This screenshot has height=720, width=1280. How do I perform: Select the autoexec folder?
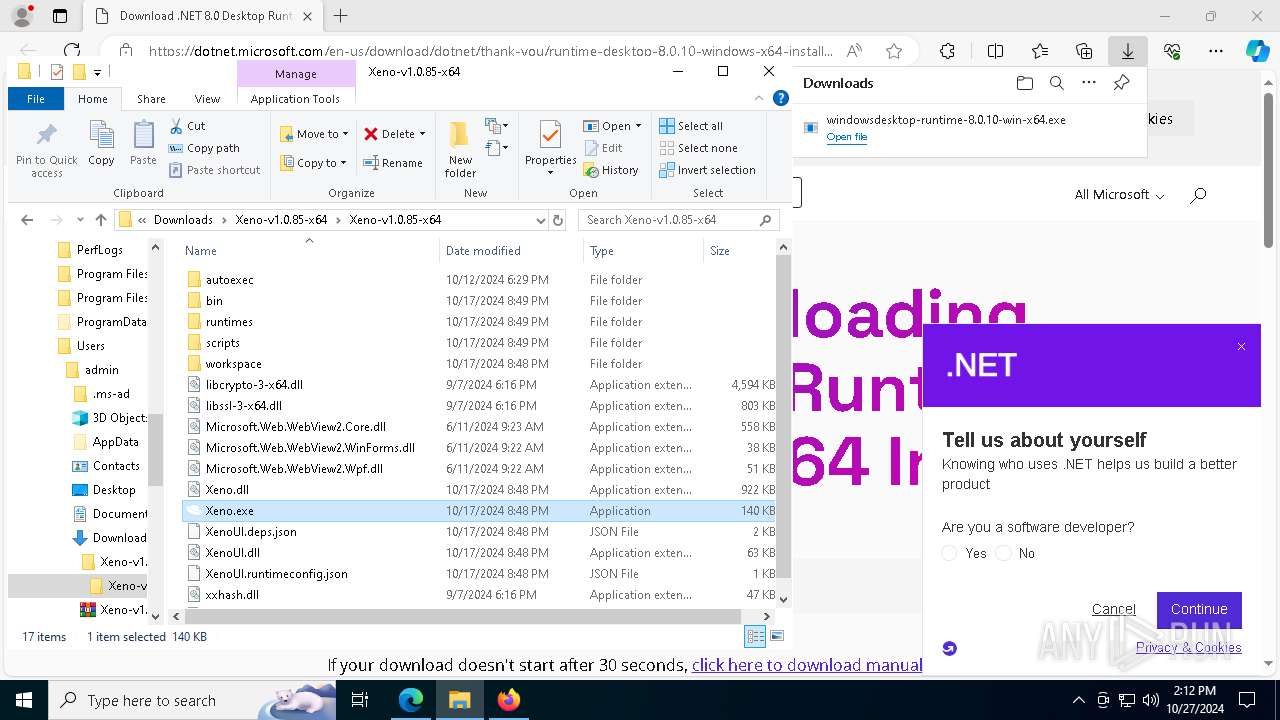479,280
